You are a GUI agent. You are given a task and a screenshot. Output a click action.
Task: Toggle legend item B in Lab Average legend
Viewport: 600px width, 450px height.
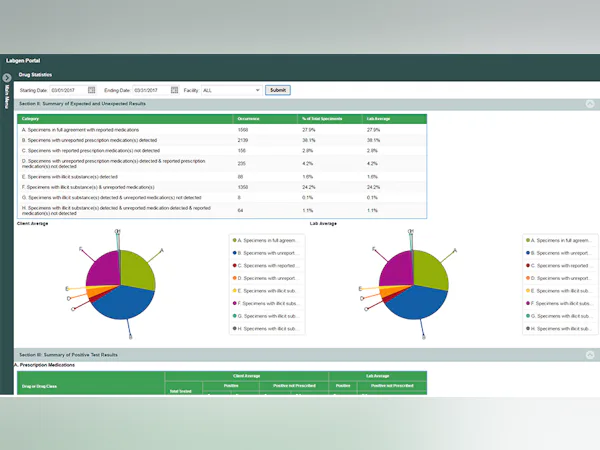point(558,253)
